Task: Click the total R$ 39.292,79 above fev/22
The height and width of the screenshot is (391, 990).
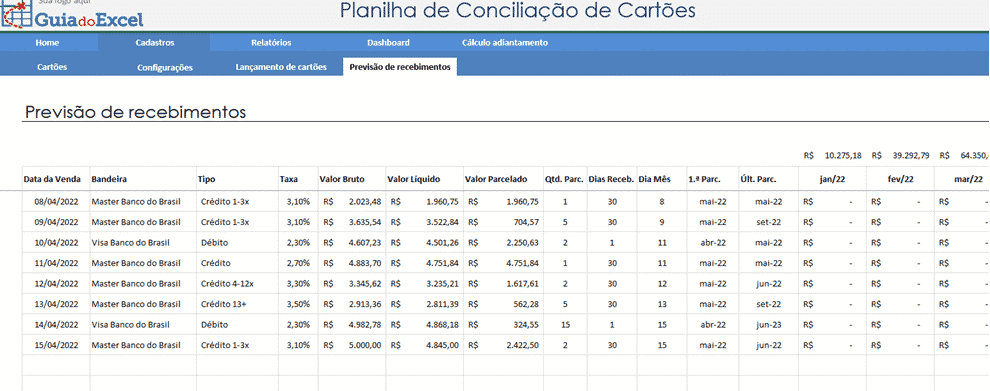Action: [x=900, y=155]
